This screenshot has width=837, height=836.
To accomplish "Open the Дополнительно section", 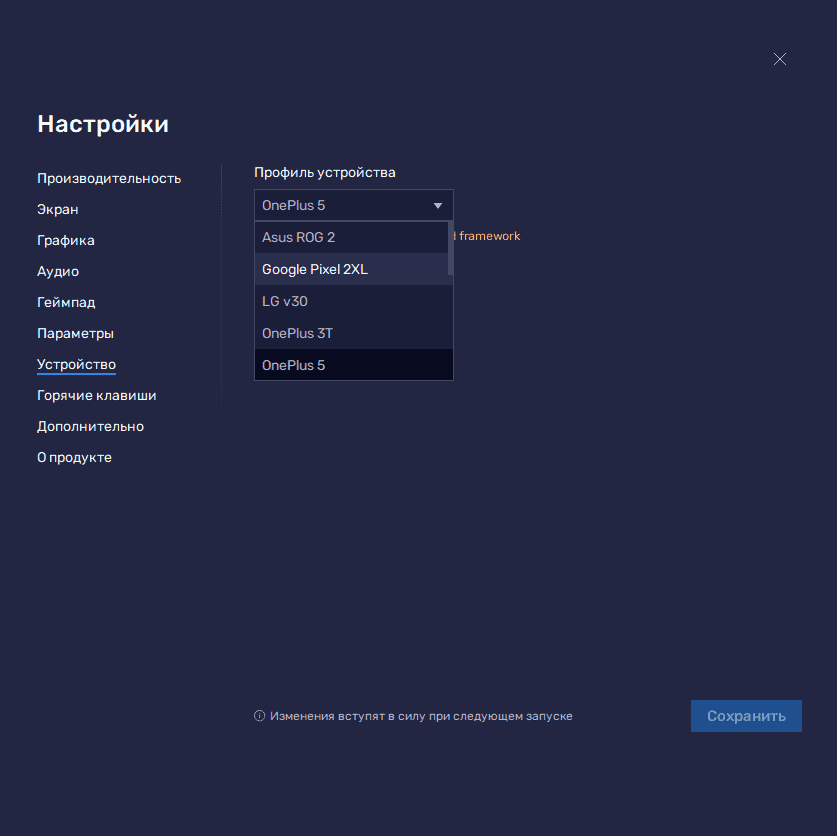I will pyautogui.click(x=90, y=426).
